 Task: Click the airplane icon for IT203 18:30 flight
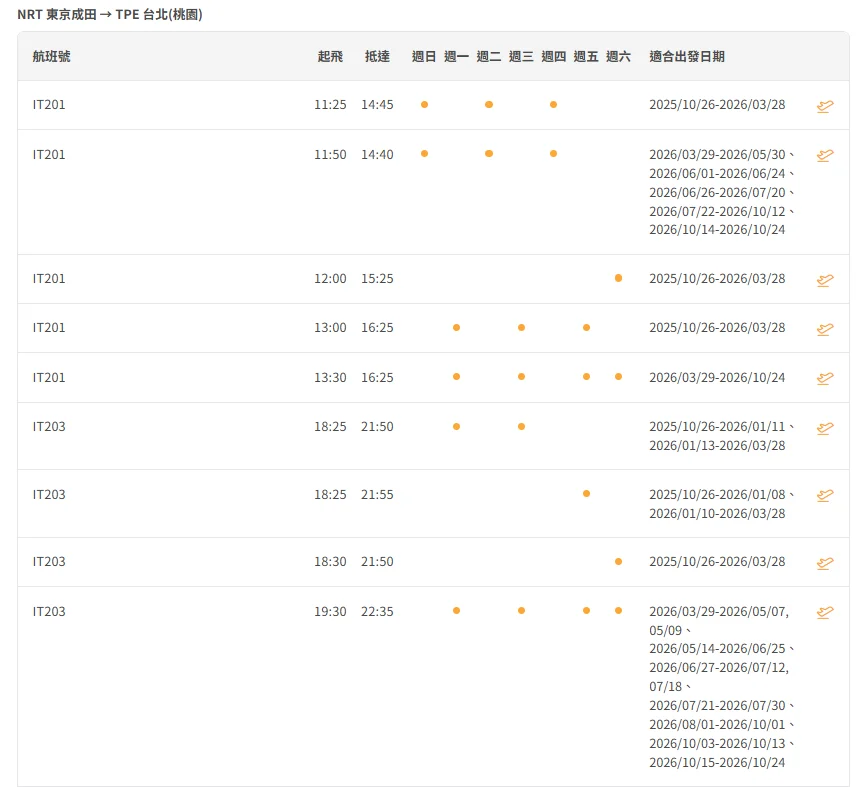[825, 563]
